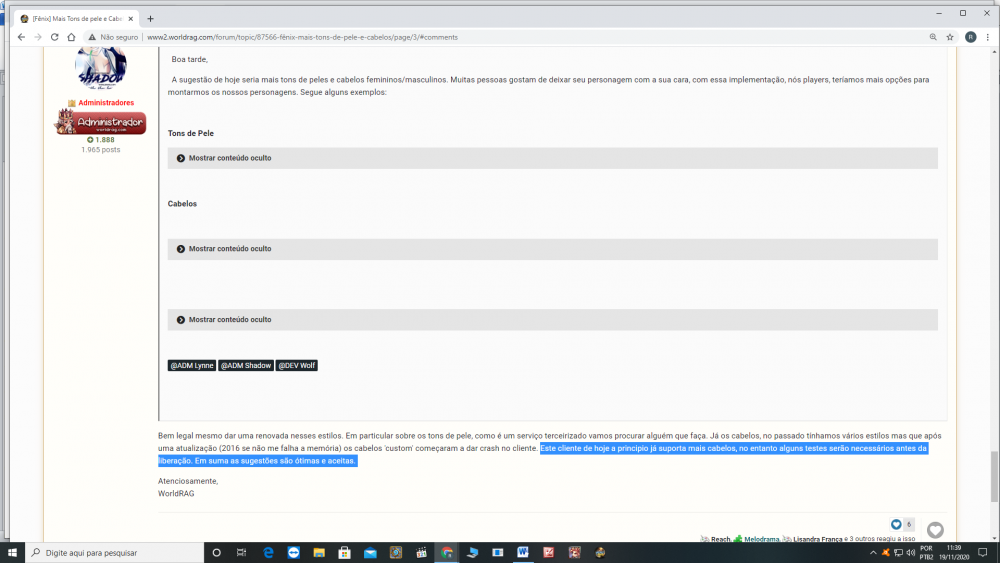Open the Administradores group link

(x=106, y=103)
